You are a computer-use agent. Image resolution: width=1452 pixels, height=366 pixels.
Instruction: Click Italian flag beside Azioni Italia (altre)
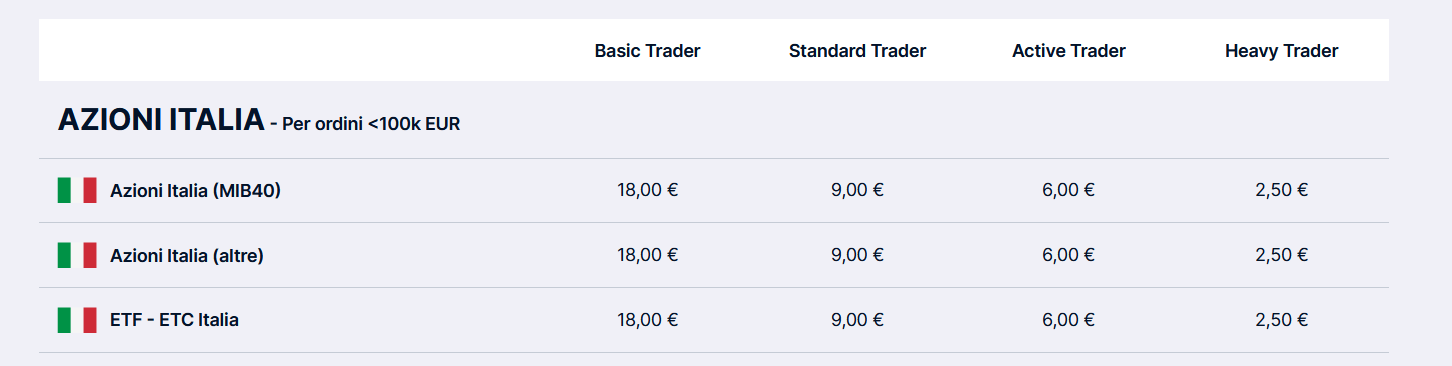[77, 255]
